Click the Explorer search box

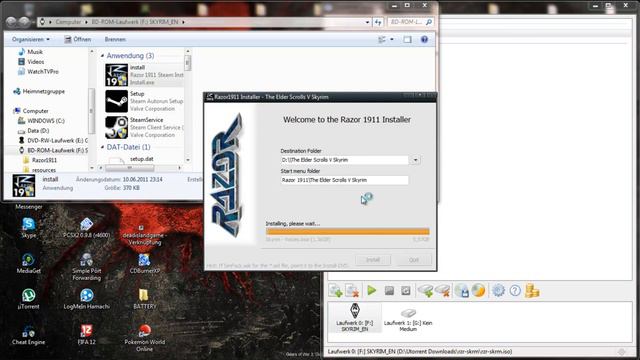(410, 22)
